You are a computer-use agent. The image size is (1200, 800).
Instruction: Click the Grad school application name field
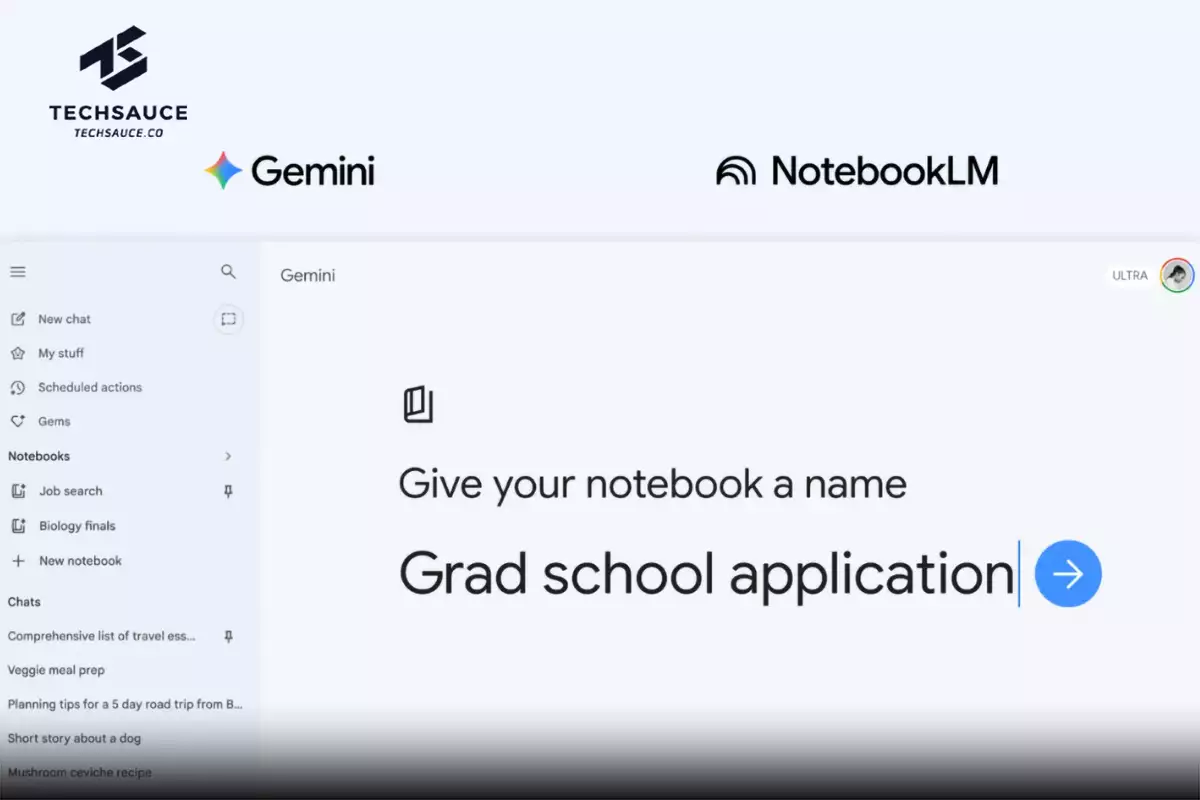(707, 575)
